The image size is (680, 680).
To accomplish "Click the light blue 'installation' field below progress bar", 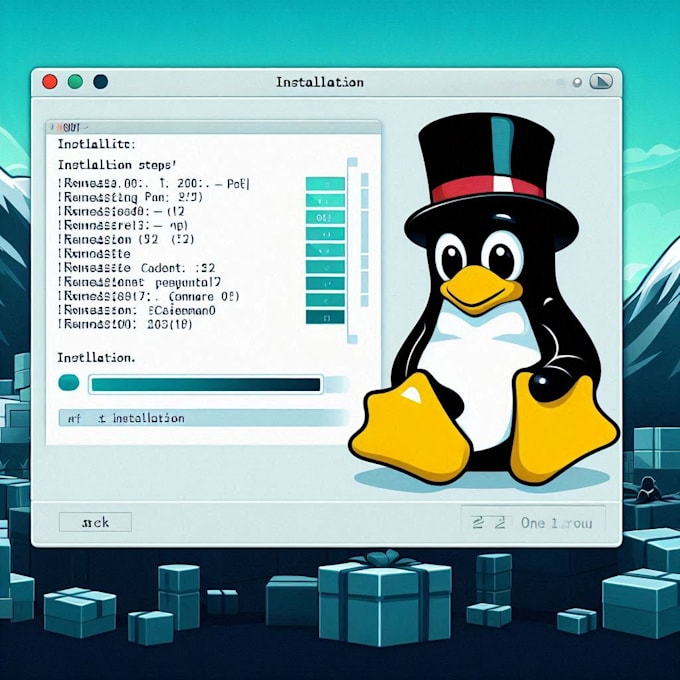I will [204, 418].
